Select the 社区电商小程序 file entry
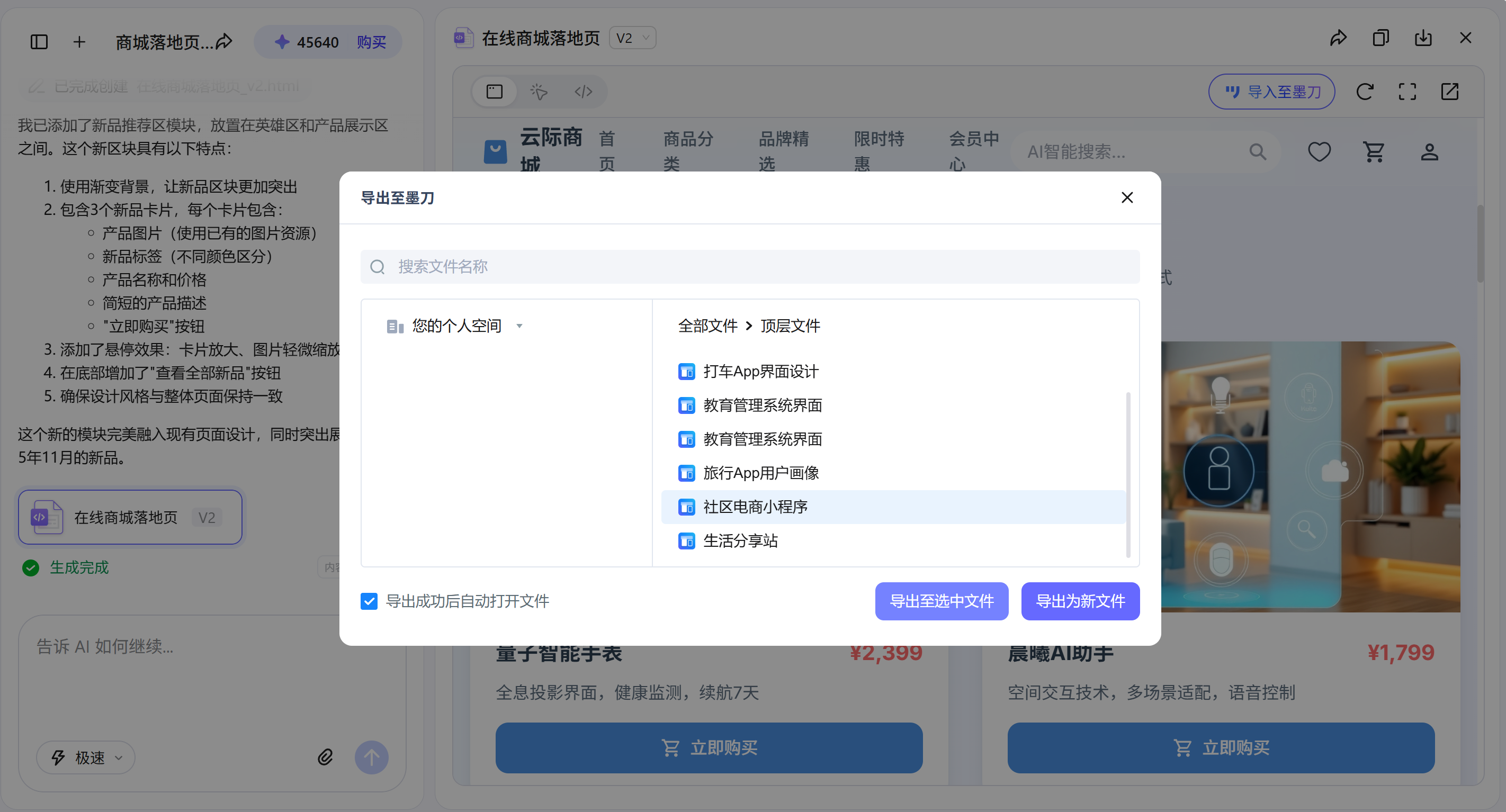The width and height of the screenshot is (1506, 812). pos(756,507)
